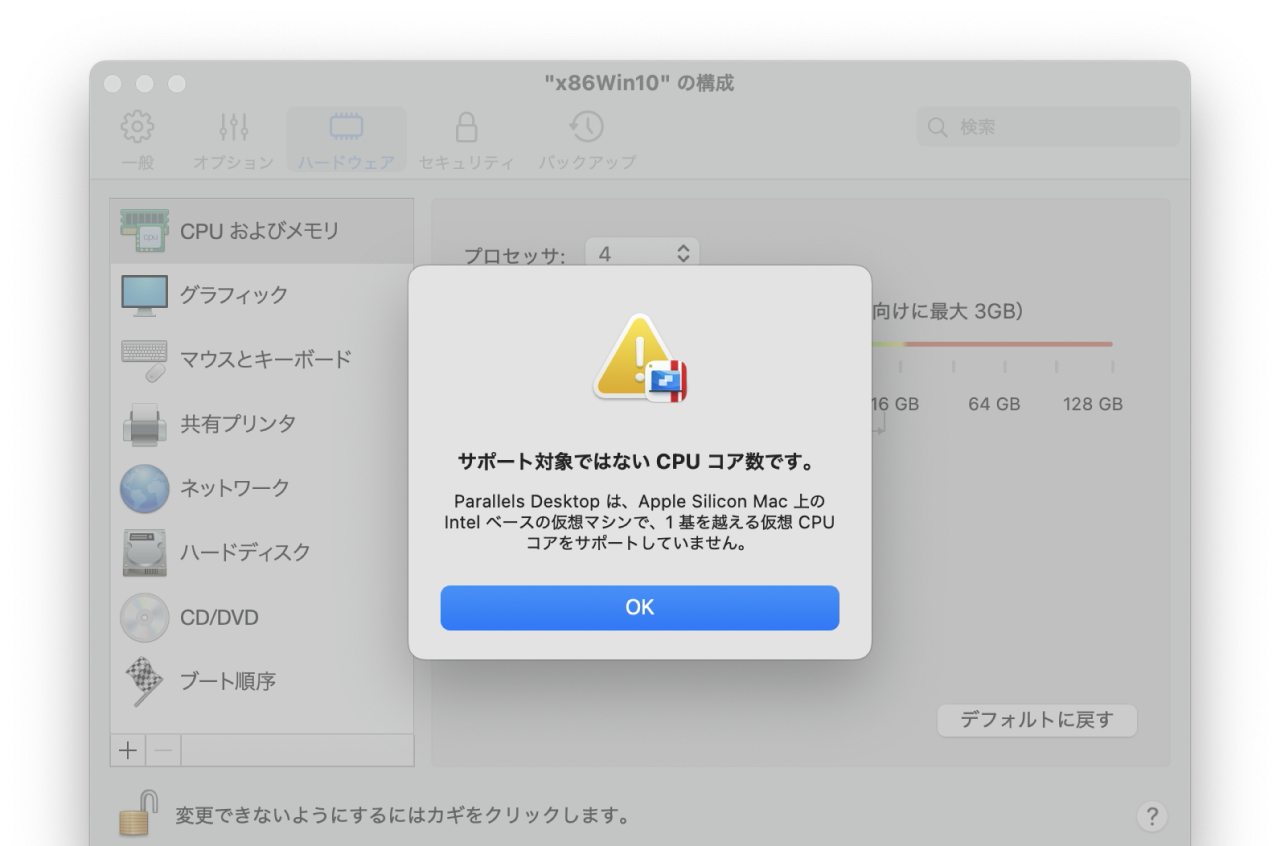Click the 64 GB memory label

[994, 404]
